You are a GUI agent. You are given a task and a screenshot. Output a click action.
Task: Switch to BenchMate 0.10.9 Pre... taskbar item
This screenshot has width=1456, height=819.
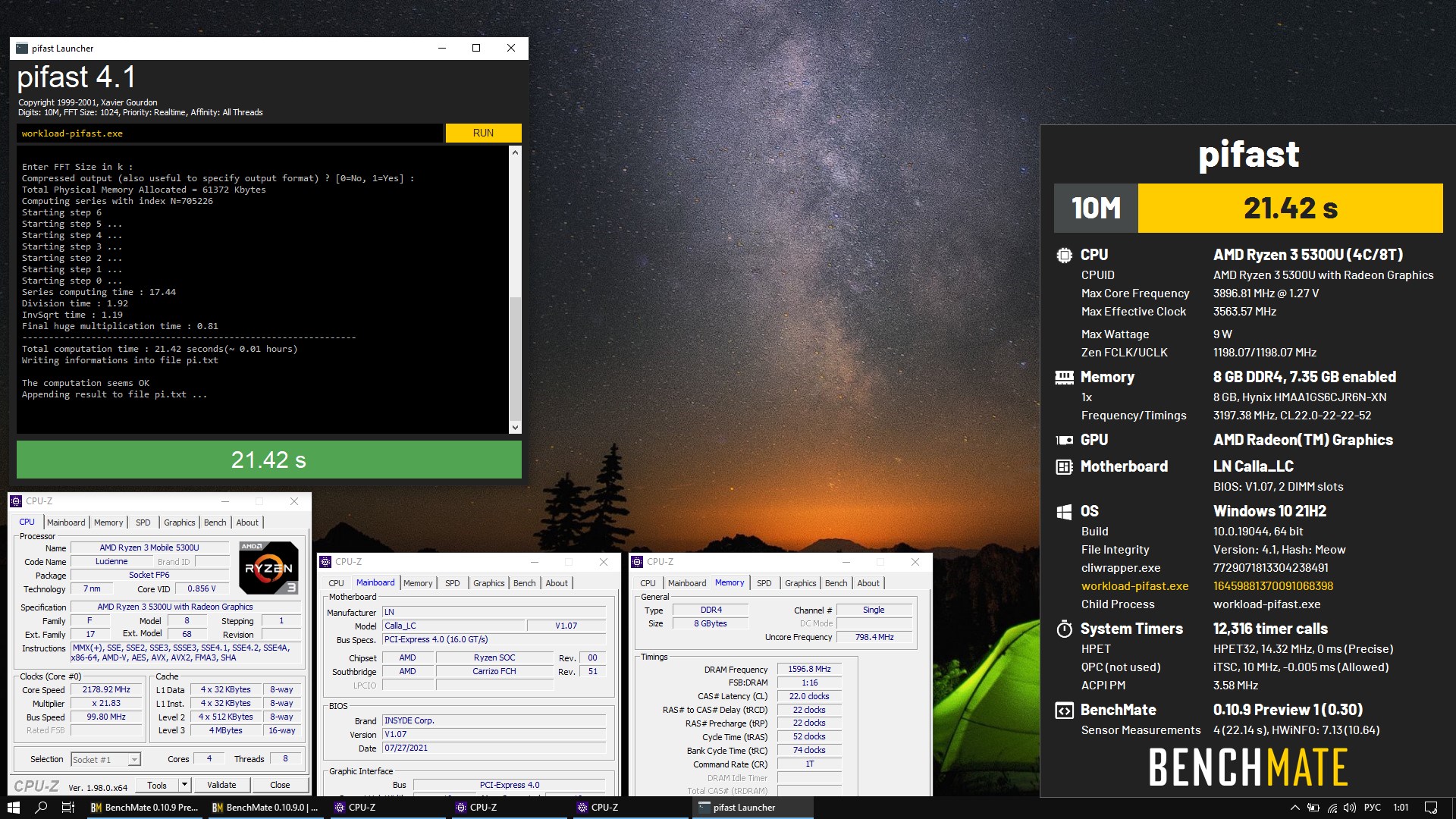[x=144, y=808]
